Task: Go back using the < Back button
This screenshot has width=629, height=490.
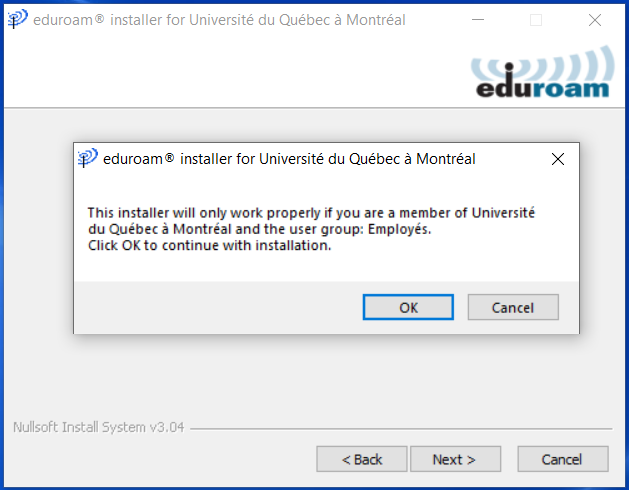Action: click(x=361, y=459)
